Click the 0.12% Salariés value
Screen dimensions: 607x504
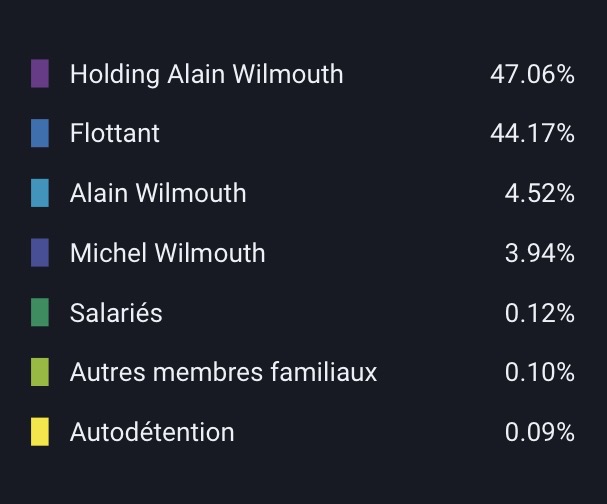(539, 313)
